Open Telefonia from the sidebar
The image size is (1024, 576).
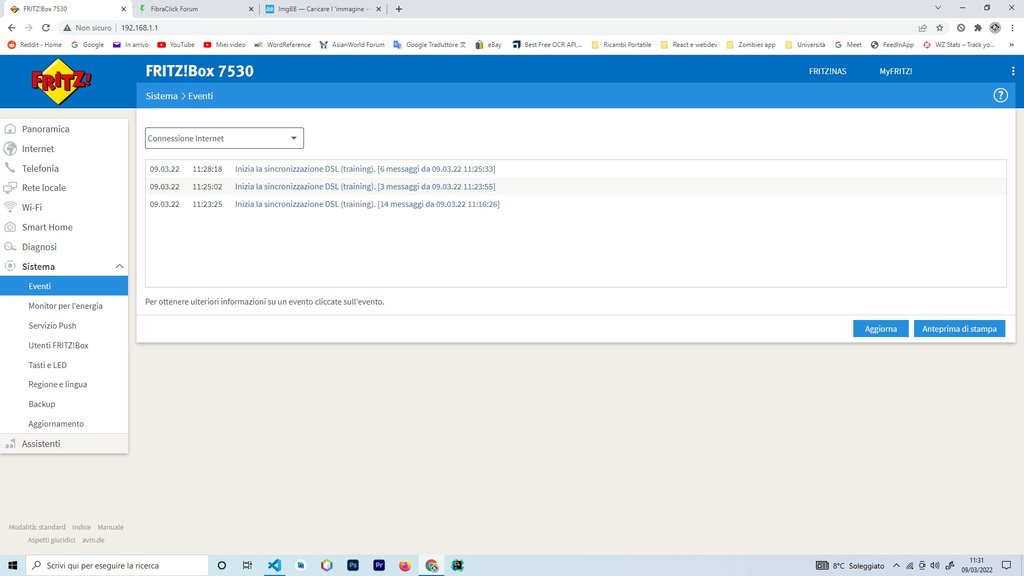[x=40, y=168]
